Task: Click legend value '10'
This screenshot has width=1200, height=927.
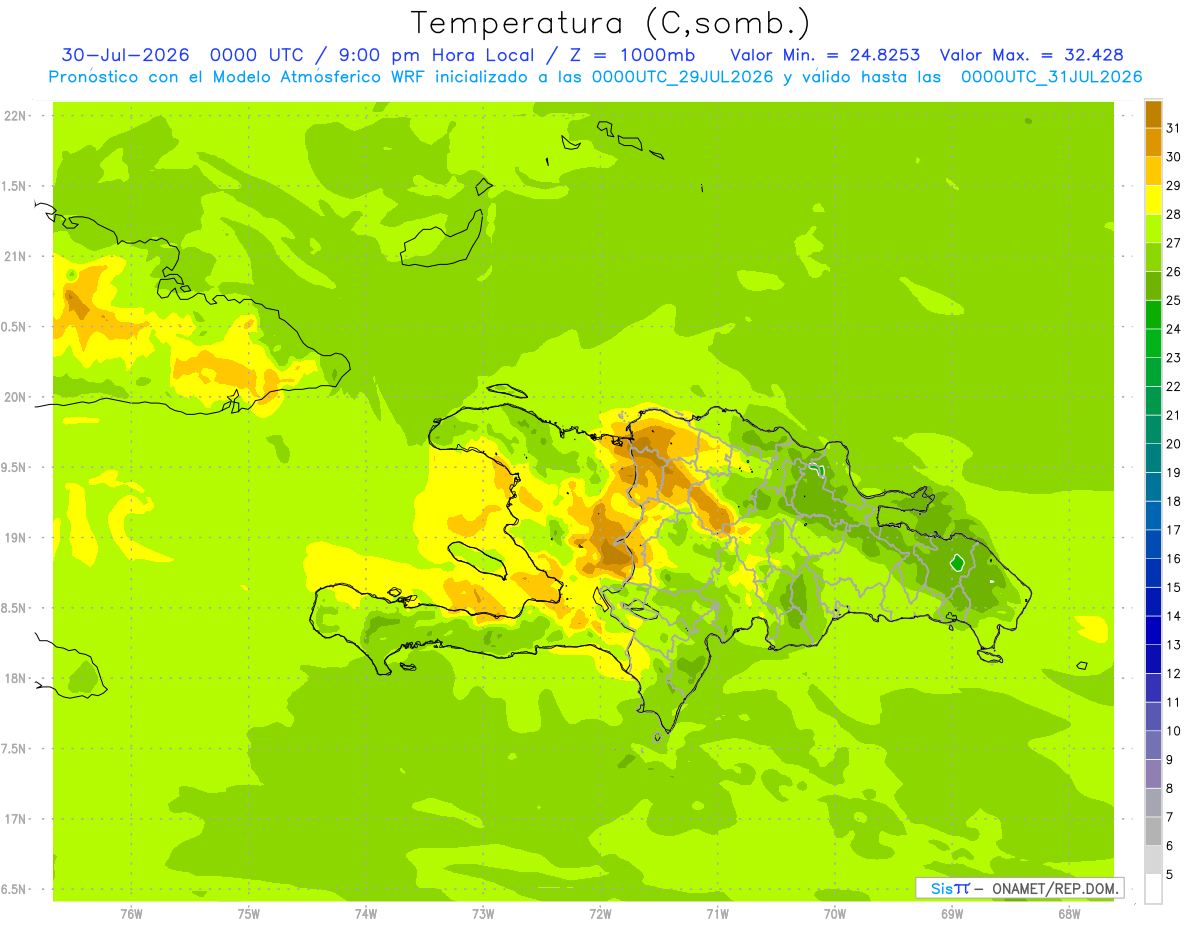Action: (1174, 731)
